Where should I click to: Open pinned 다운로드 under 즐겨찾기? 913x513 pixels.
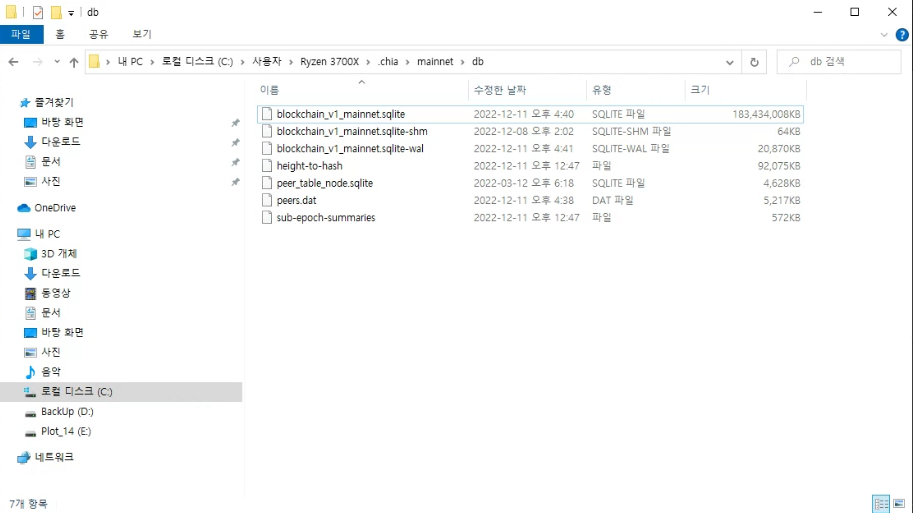[x=61, y=141]
